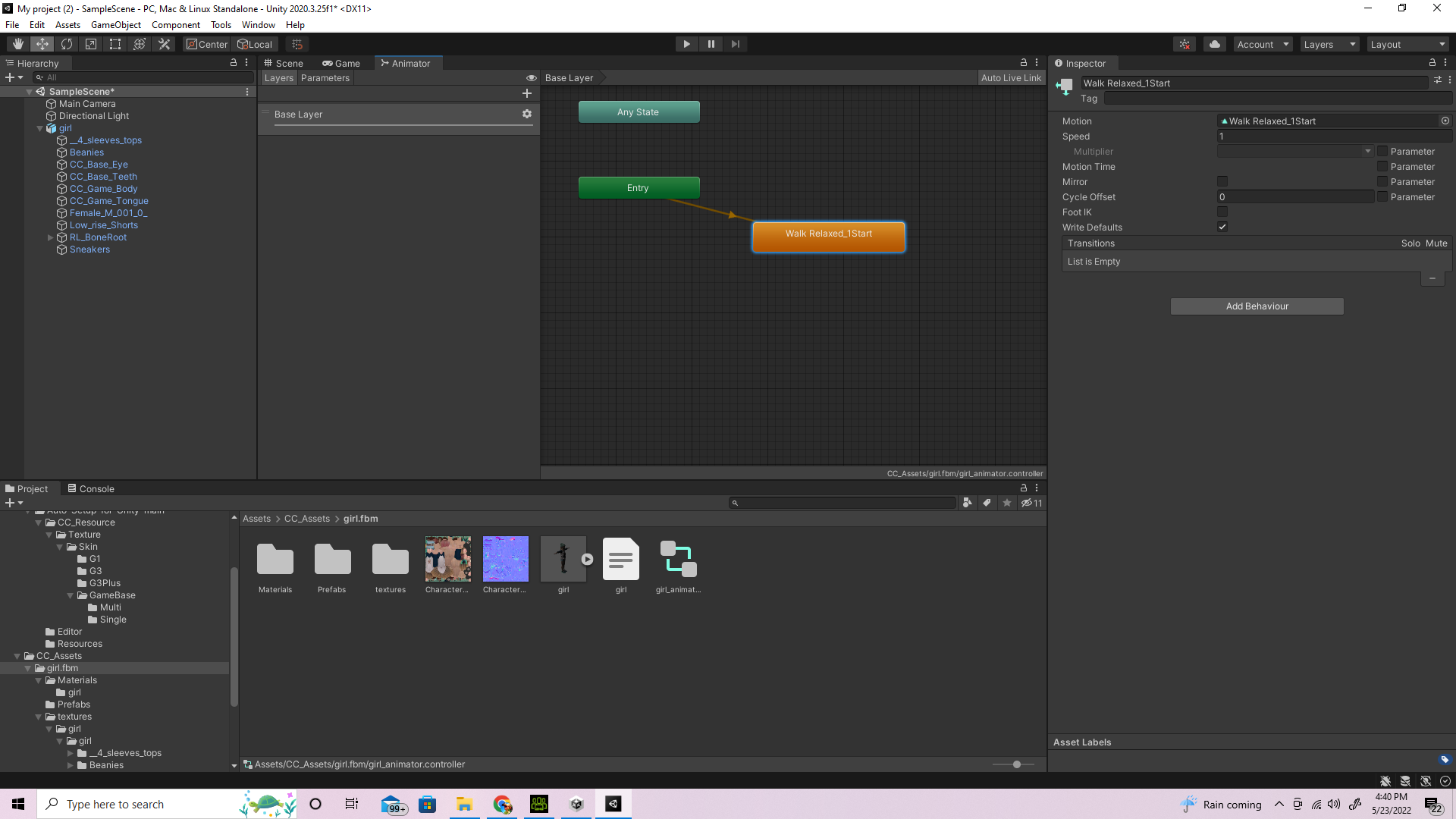1456x819 pixels.
Task: Open Favorites star in Project search
Action: [1007, 503]
